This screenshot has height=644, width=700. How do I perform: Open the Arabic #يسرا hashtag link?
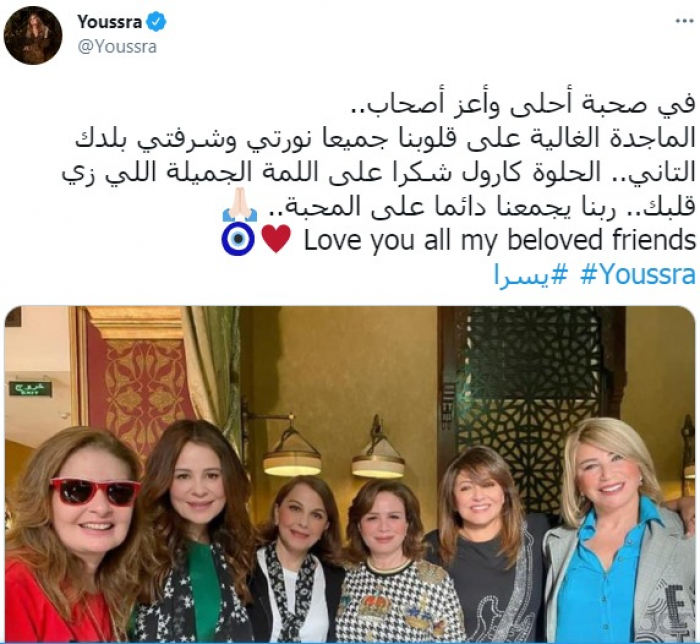(530, 275)
